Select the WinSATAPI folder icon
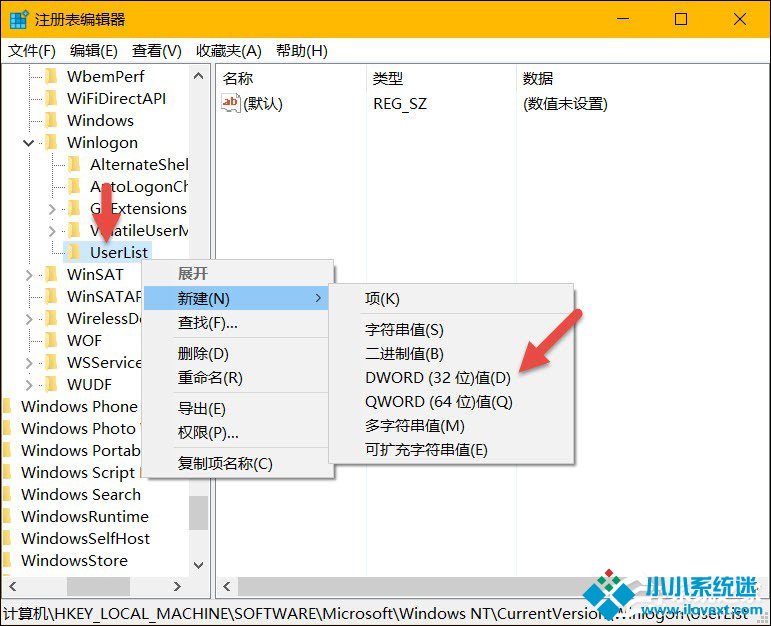The width and height of the screenshot is (771, 626). (x=51, y=296)
